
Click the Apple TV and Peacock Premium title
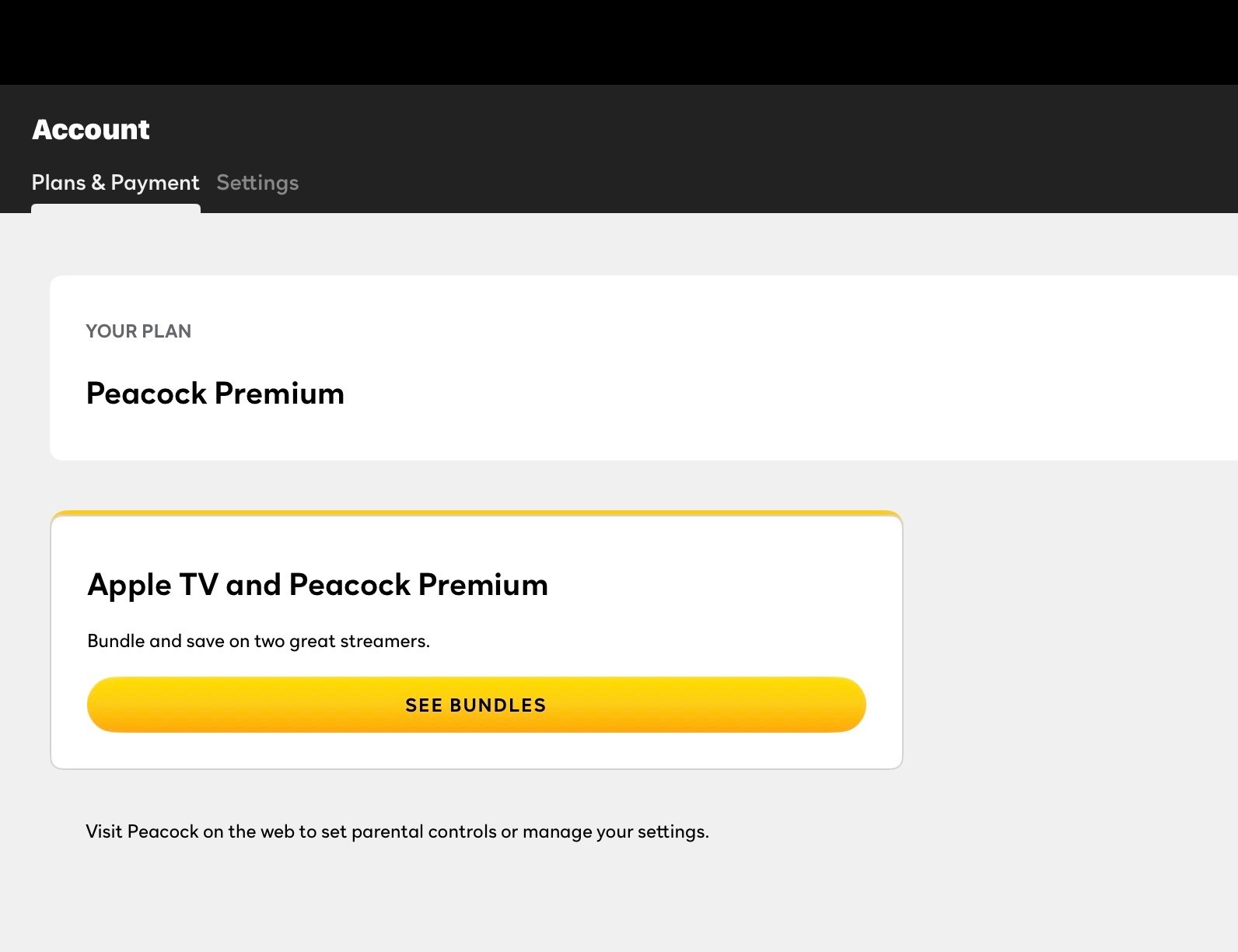[x=317, y=584]
